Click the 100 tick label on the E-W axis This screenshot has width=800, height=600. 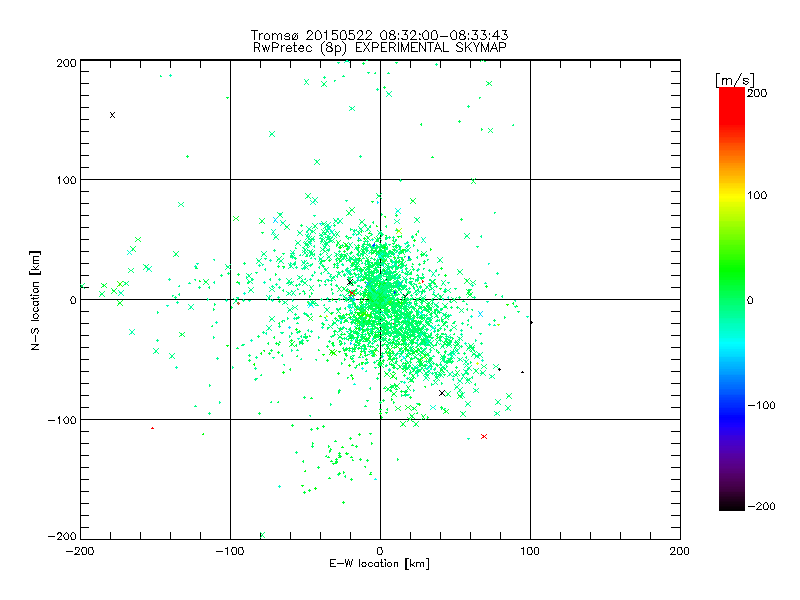coord(530,551)
